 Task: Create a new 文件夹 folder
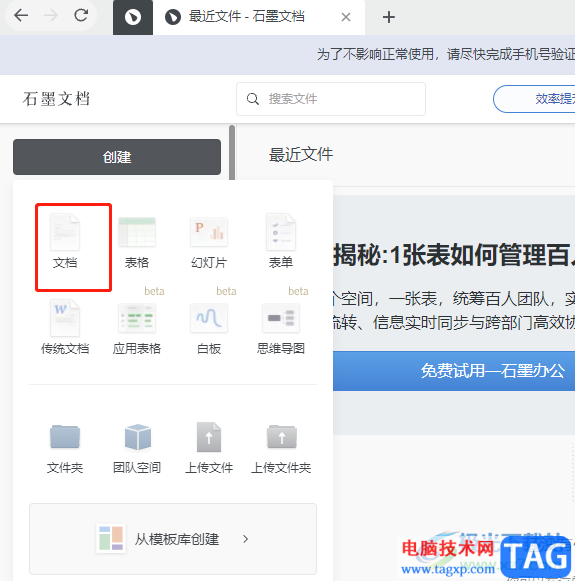pos(65,448)
